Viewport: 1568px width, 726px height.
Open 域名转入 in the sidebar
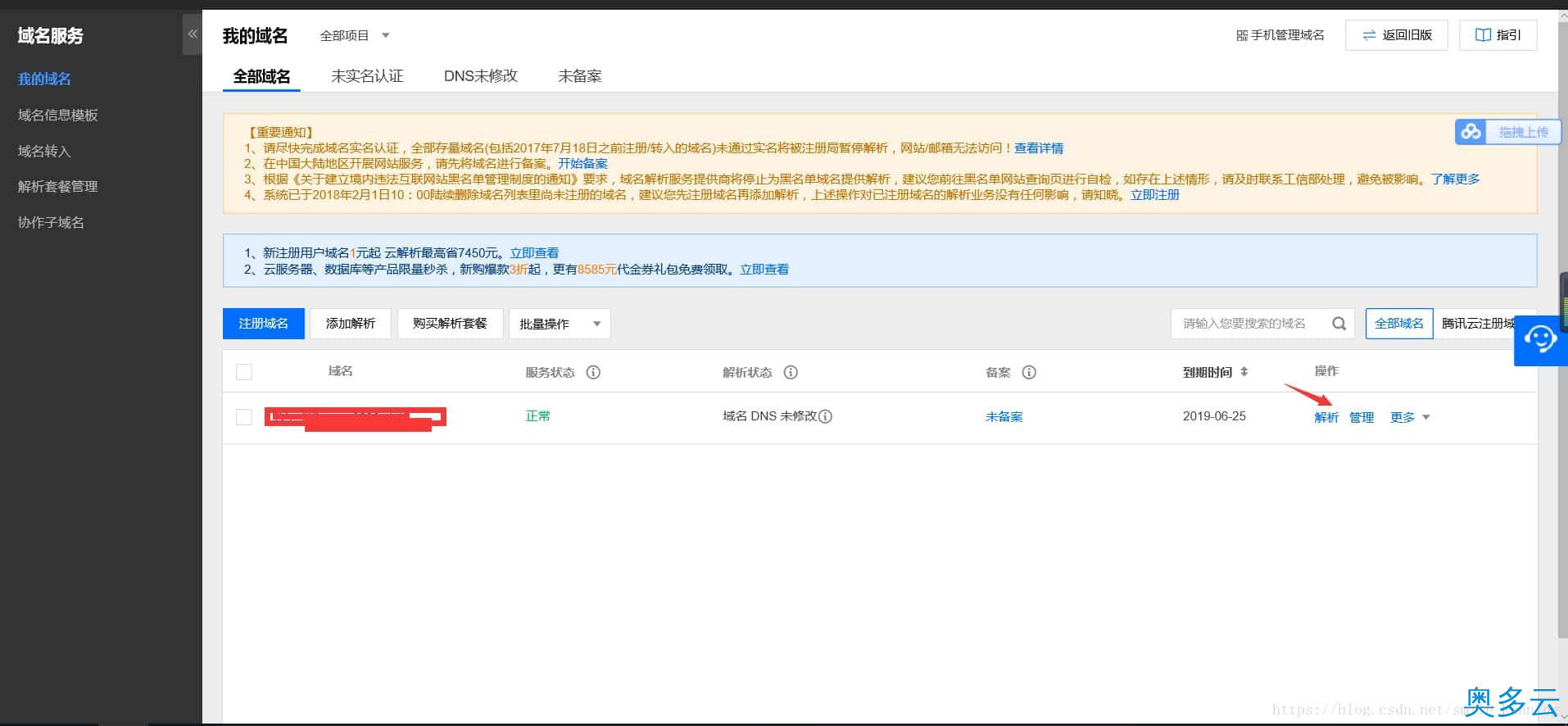click(44, 151)
